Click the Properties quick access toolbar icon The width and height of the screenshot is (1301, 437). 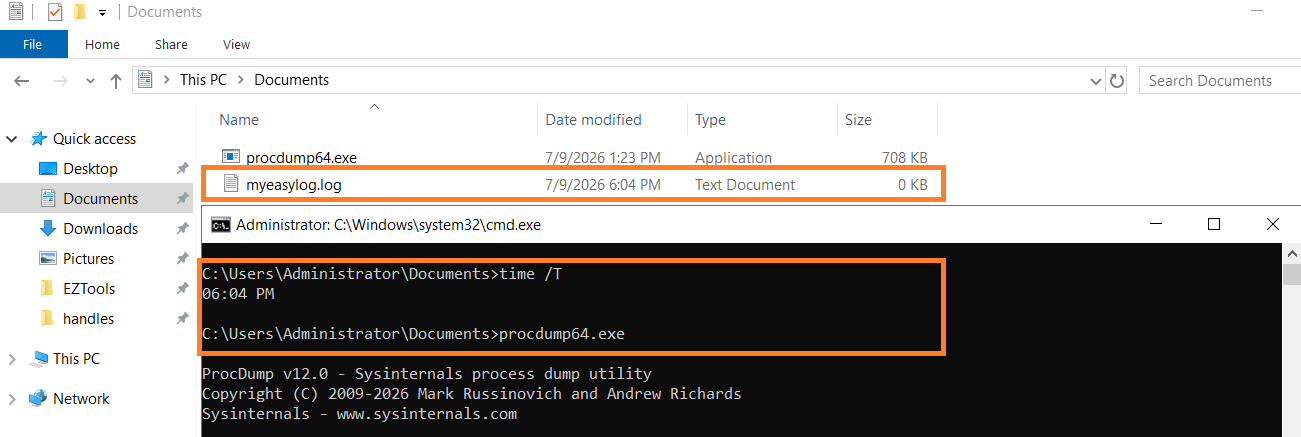pos(15,12)
